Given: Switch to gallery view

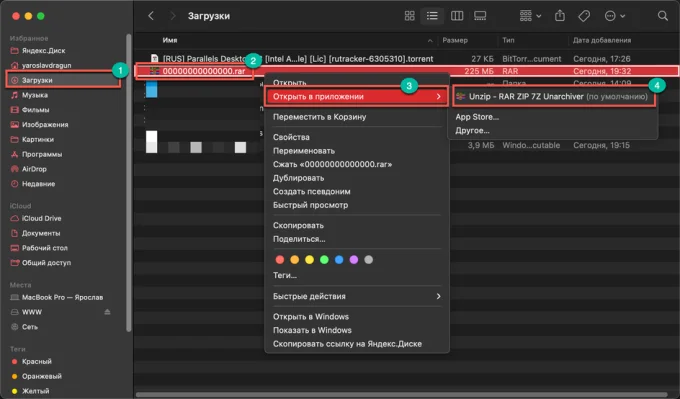Looking at the screenshot, I should click(480, 16).
